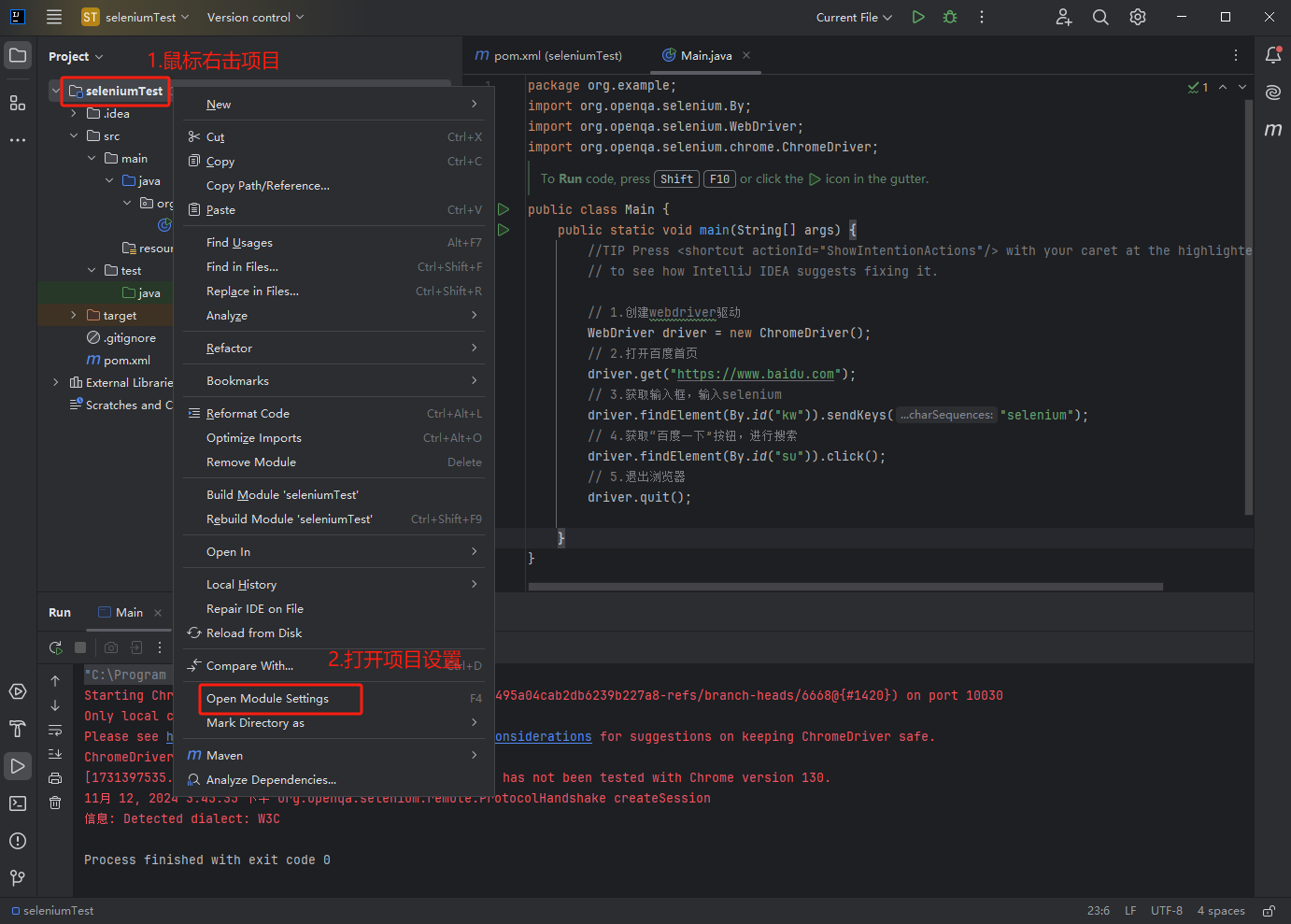Open Search Everywhere magnifier
This screenshot has height=924, width=1291.
1100,17
